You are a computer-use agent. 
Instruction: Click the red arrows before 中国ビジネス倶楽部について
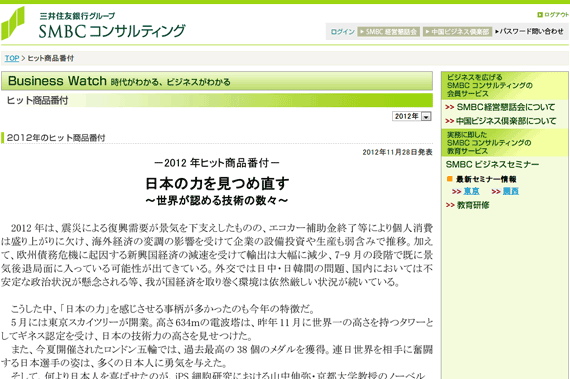click(450, 121)
